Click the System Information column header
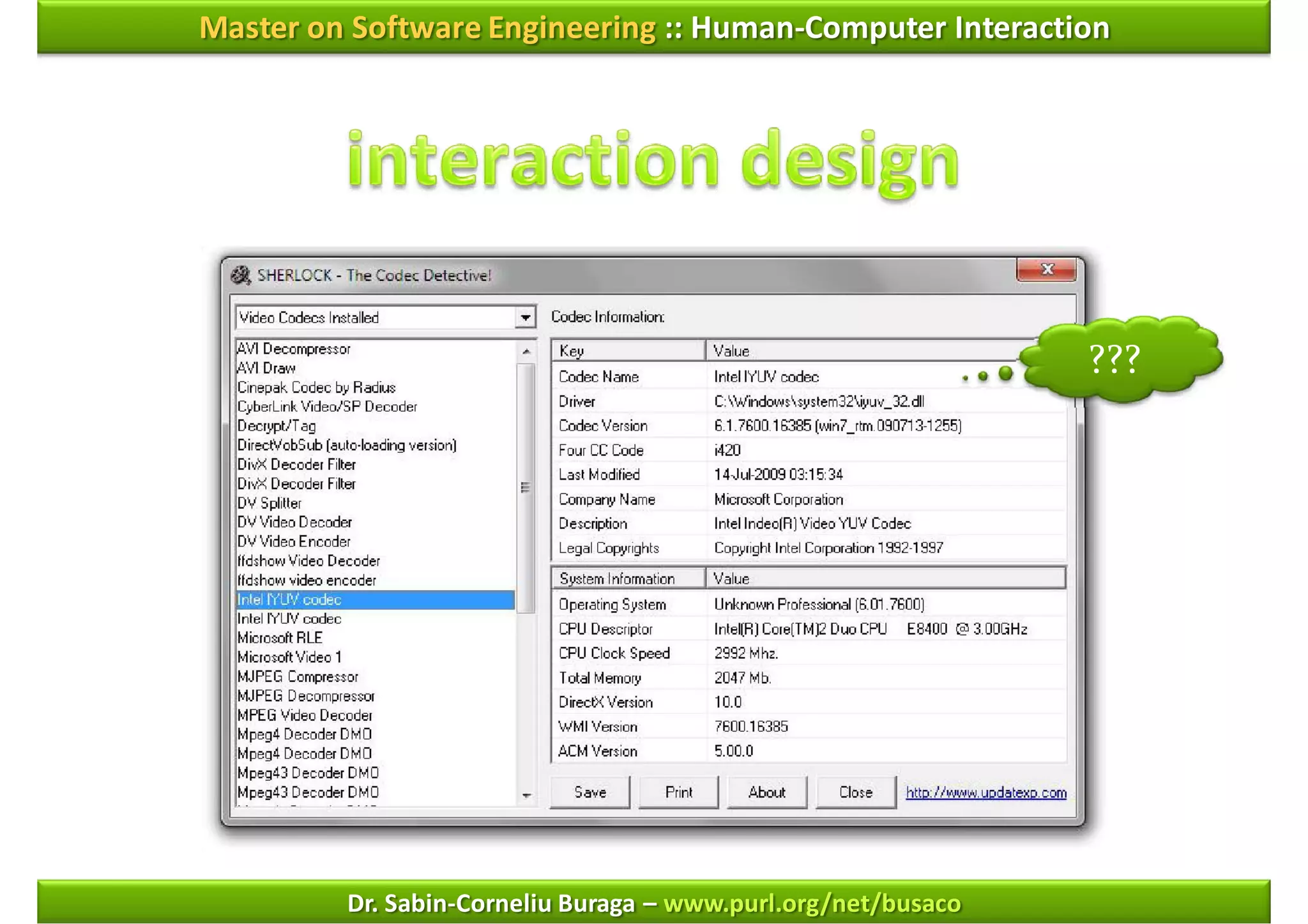The height and width of the screenshot is (924, 1308). pos(628,579)
